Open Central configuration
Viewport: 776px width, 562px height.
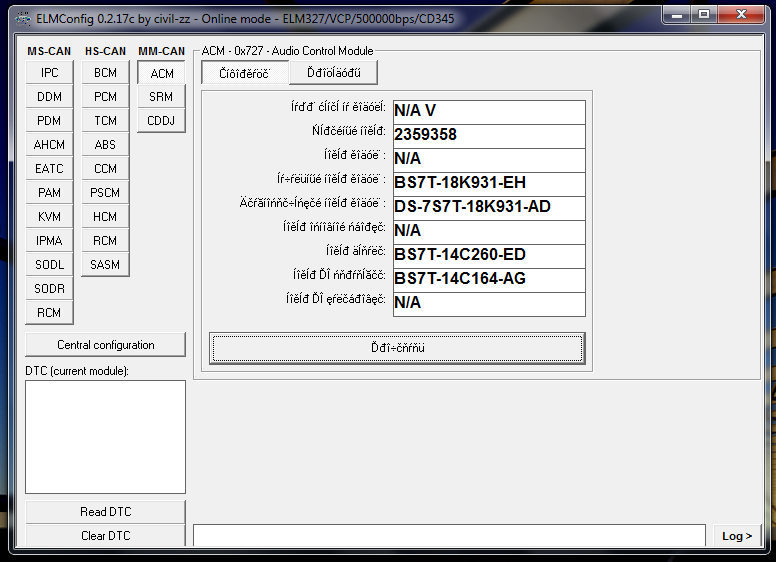click(x=105, y=345)
